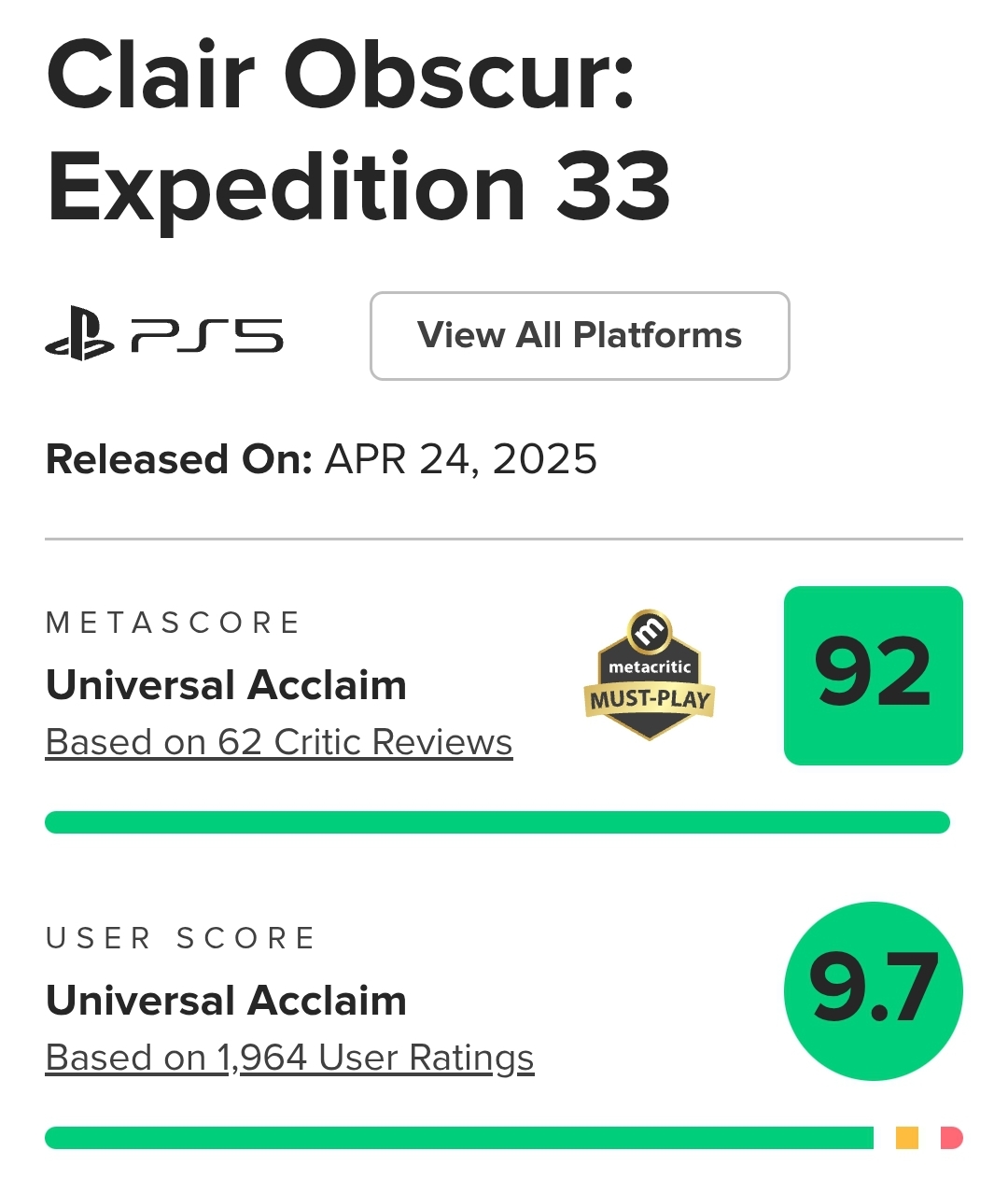Open the View All Platforms button
The image size is (1008, 1192).
click(580, 336)
